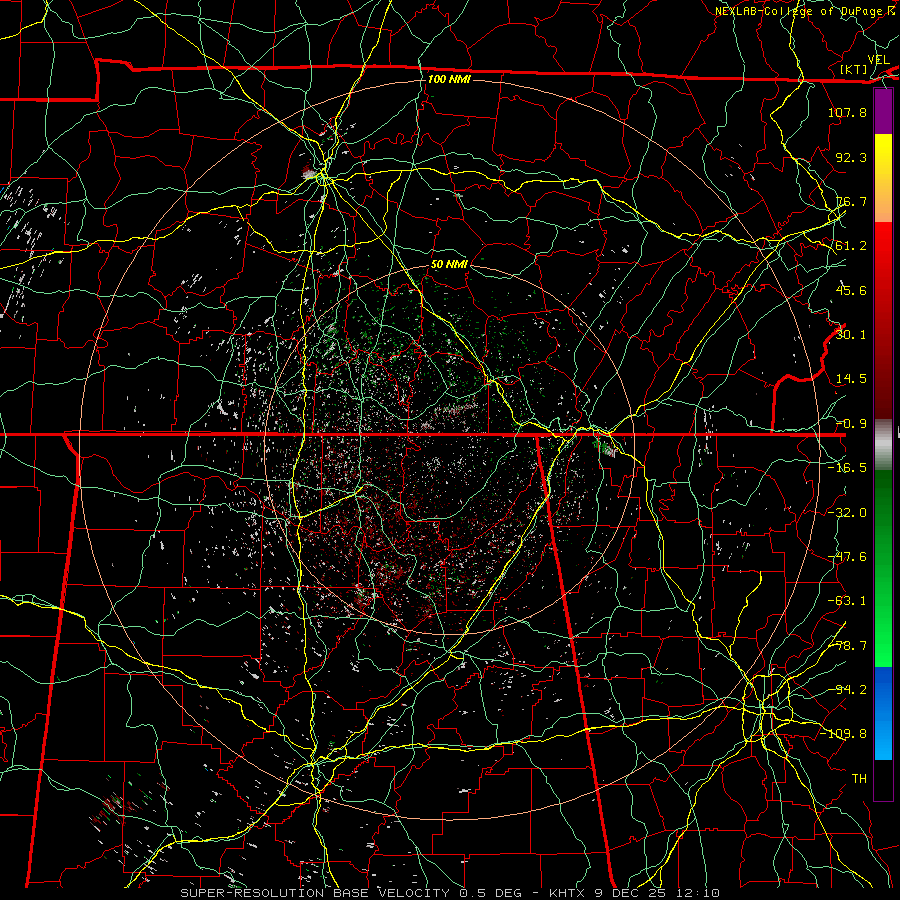900x900 pixels.
Task: Select the -109.8 velocity scale value
Action: click(x=843, y=734)
